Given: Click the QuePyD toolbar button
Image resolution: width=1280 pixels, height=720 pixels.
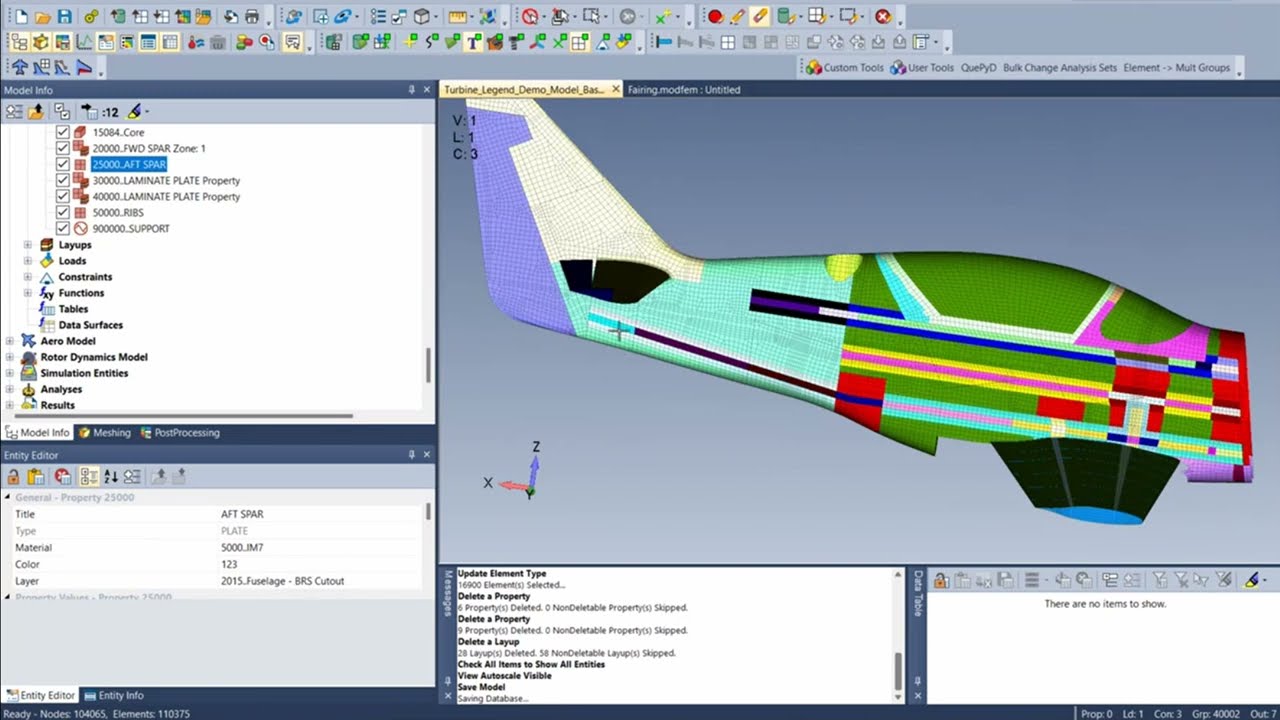Looking at the screenshot, I should tap(979, 68).
